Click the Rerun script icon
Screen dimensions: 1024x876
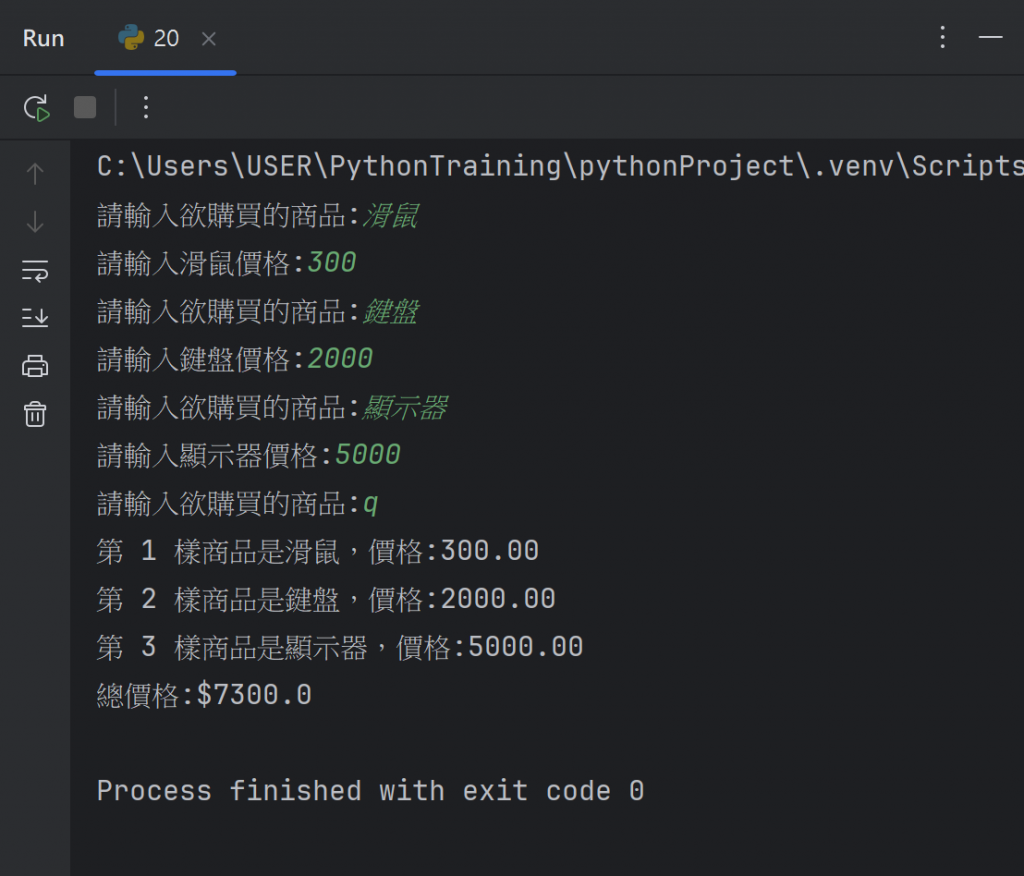click(36, 108)
